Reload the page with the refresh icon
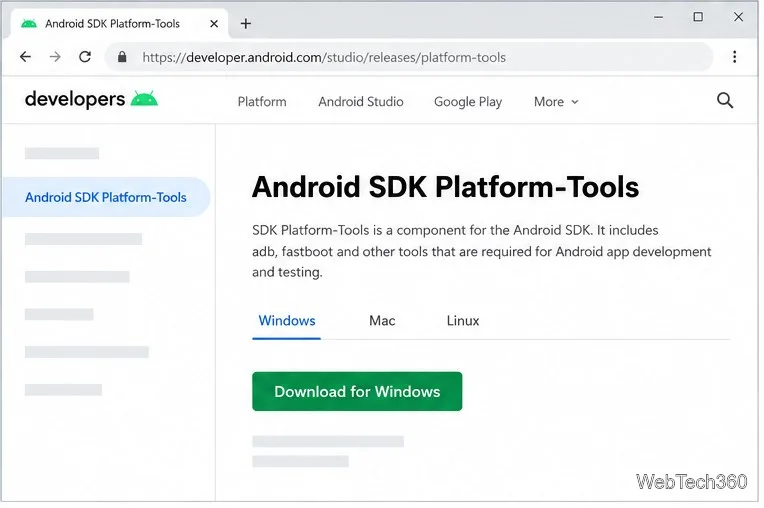This screenshot has height=508, width=764. click(x=85, y=57)
